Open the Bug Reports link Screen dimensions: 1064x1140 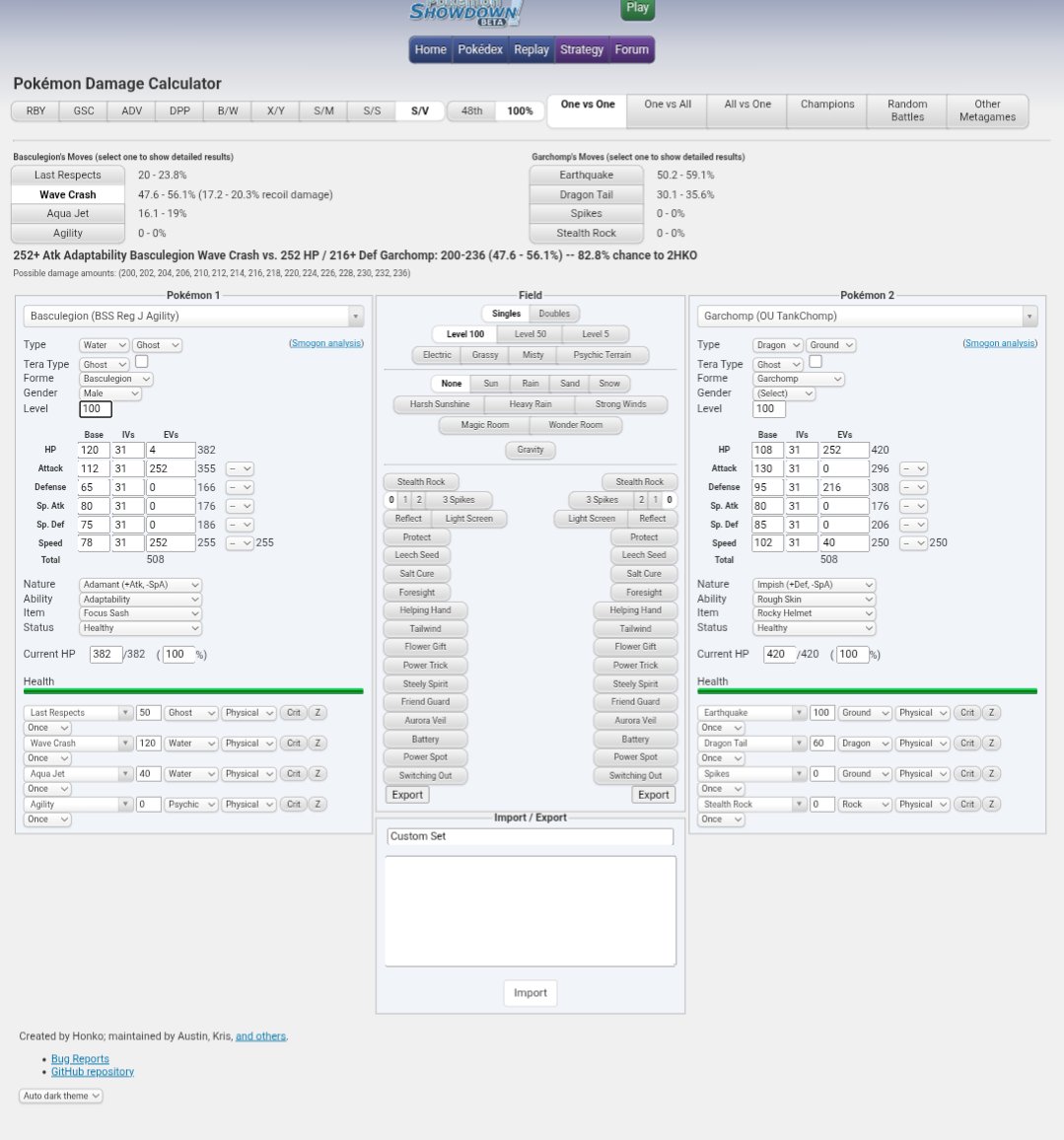[80, 1059]
